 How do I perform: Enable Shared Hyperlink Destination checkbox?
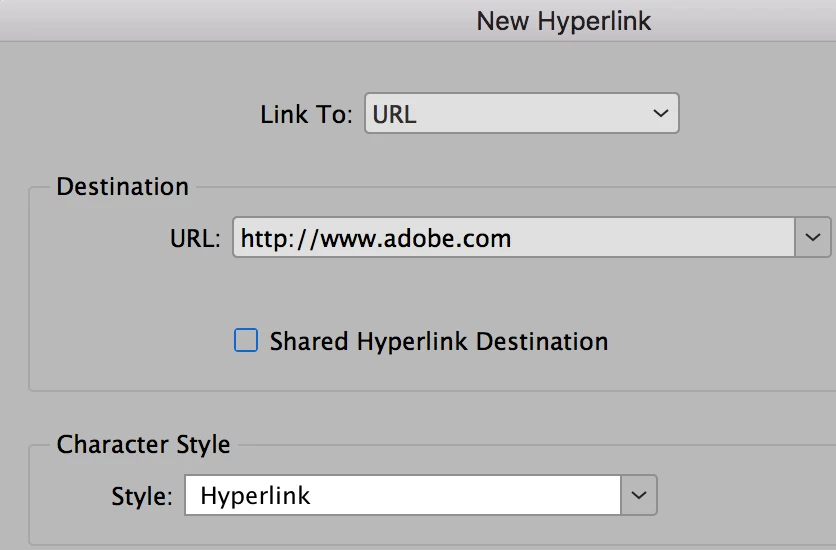pyautogui.click(x=246, y=341)
